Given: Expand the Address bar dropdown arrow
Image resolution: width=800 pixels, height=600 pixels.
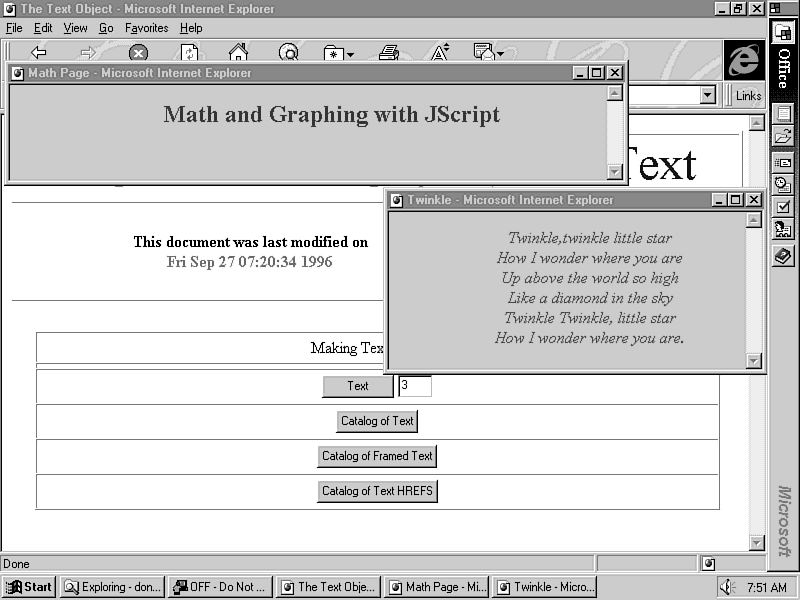Looking at the screenshot, I should pos(708,95).
